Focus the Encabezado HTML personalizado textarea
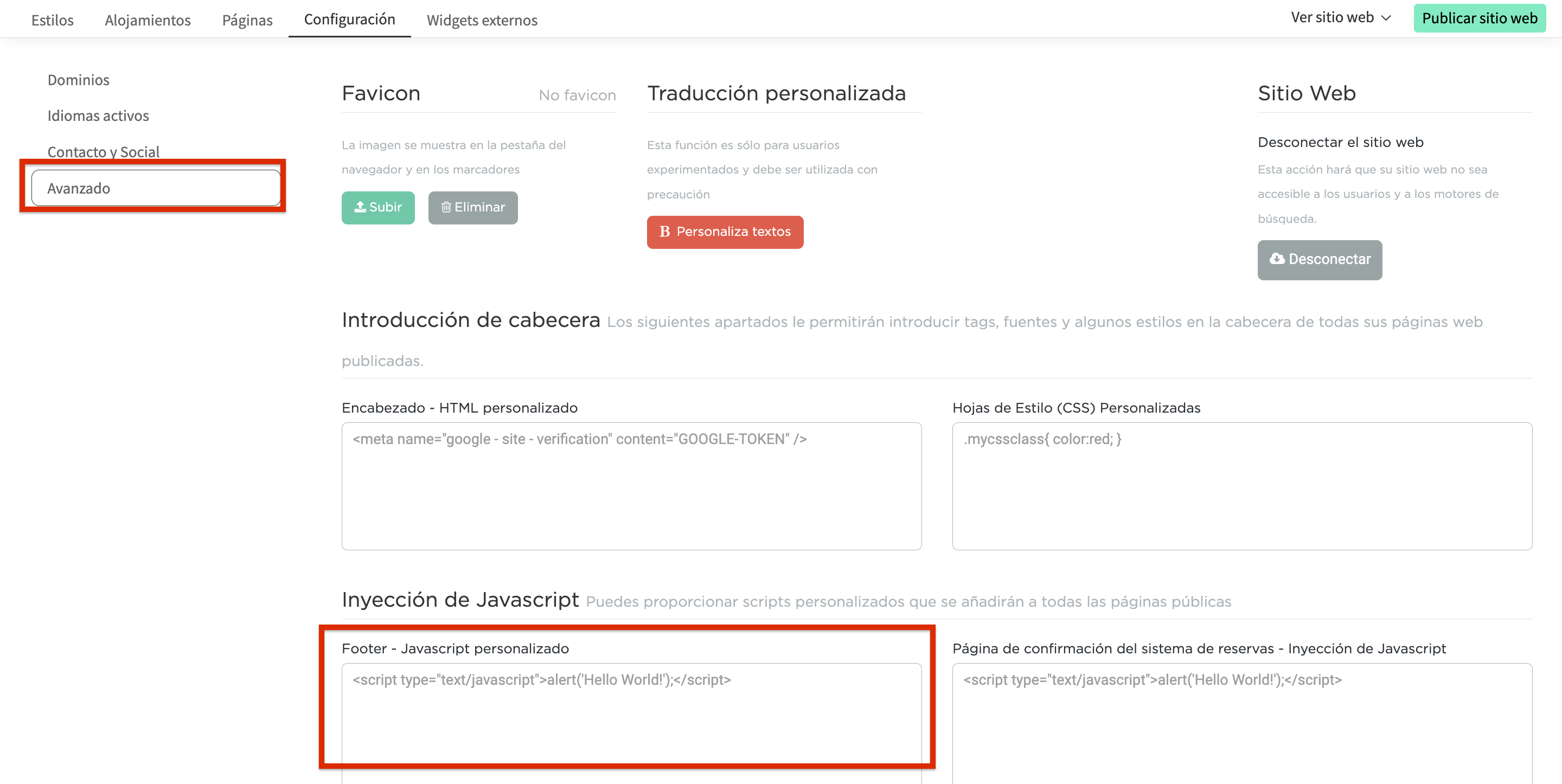The width and height of the screenshot is (1562, 784). 631,486
